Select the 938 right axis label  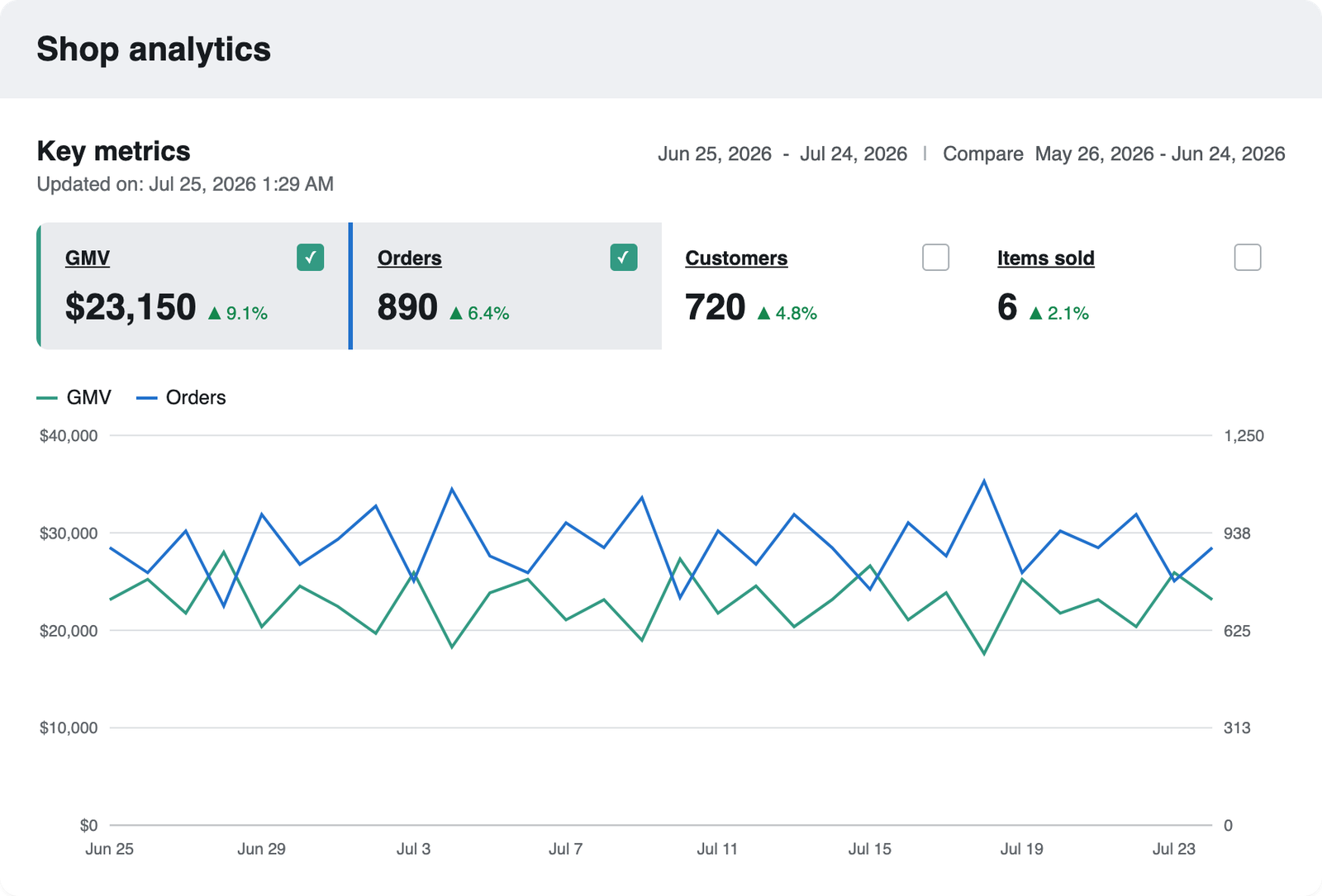tap(1237, 533)
